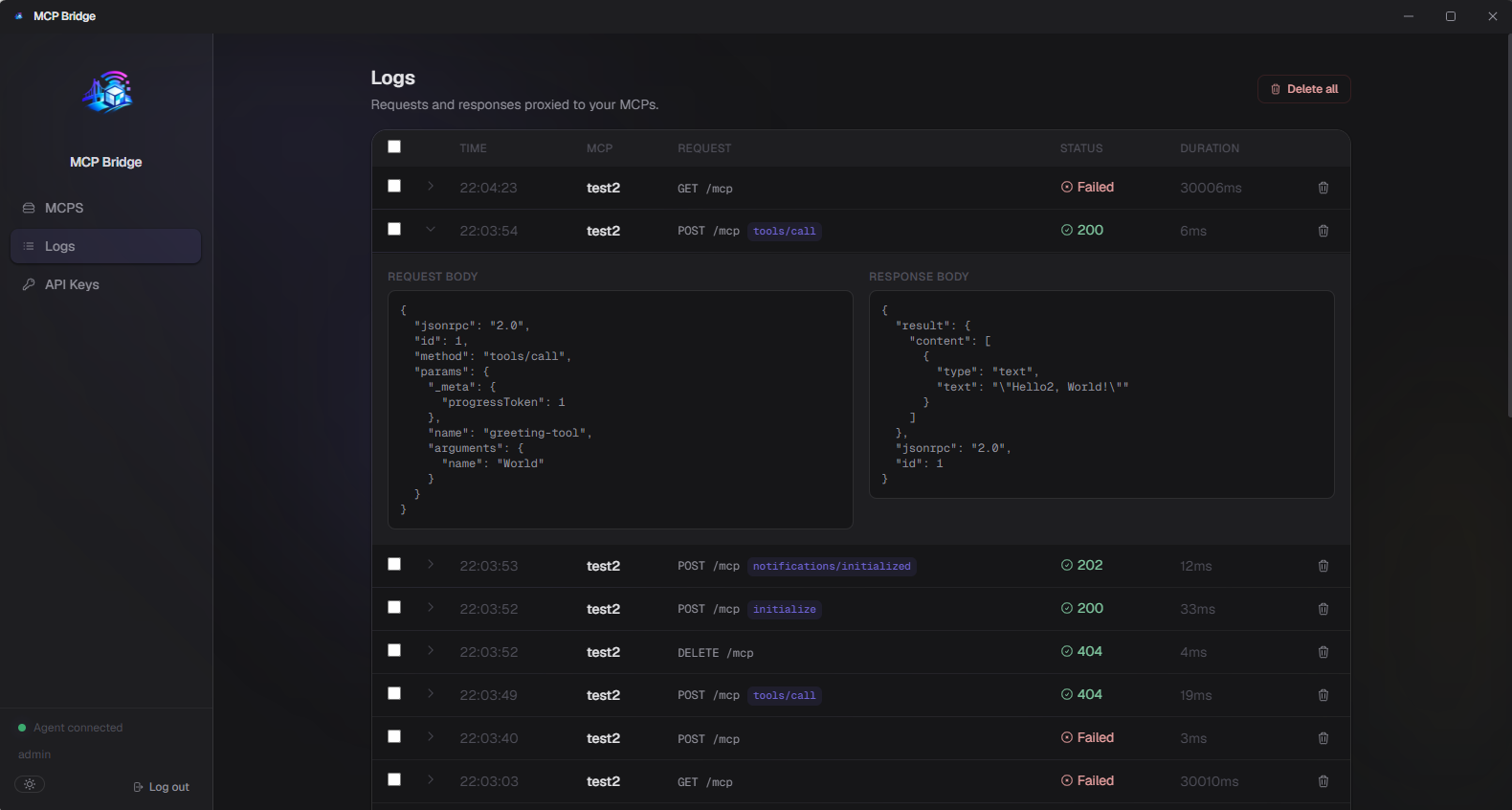Click the DURATION column header

tap(1210, 148)
